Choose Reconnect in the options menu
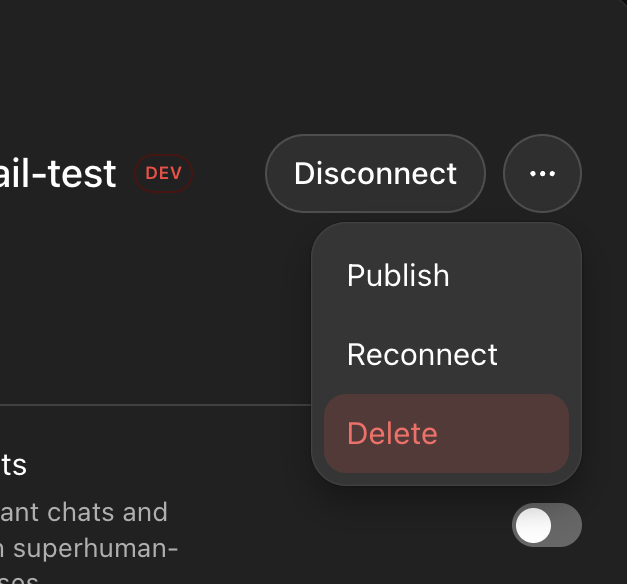This screenshot has height=584, width=627. tap(422, 355)
